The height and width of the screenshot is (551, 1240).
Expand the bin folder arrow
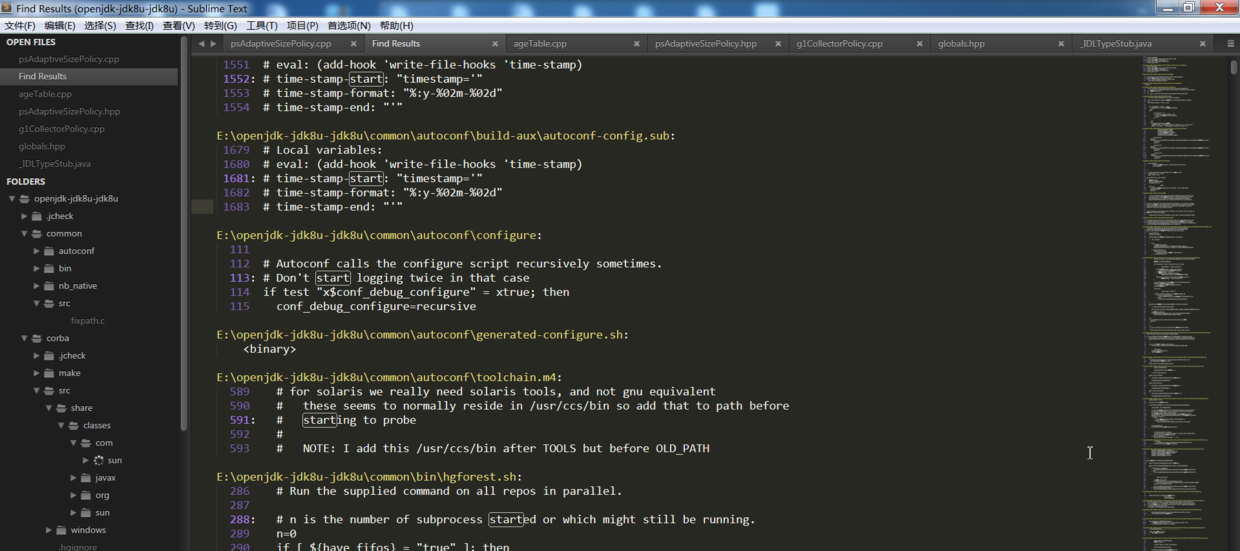click(36, 269)
